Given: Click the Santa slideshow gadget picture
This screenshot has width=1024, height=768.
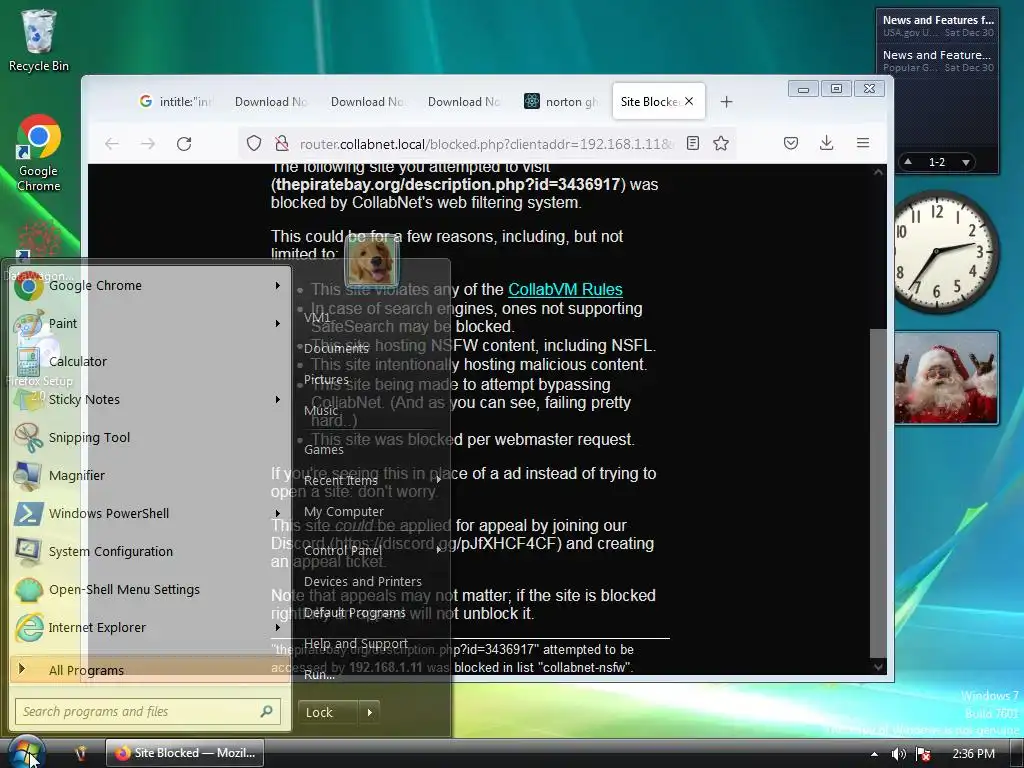Looking at the screenshot, I should click(x=945, y=378).
